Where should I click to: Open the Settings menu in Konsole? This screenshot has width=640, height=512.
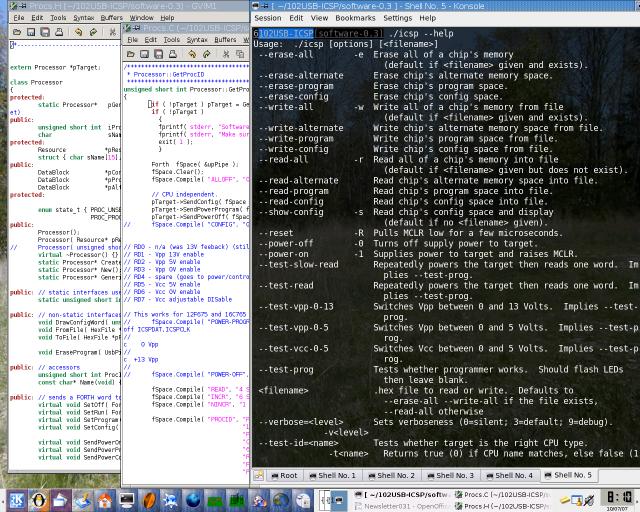397,18
